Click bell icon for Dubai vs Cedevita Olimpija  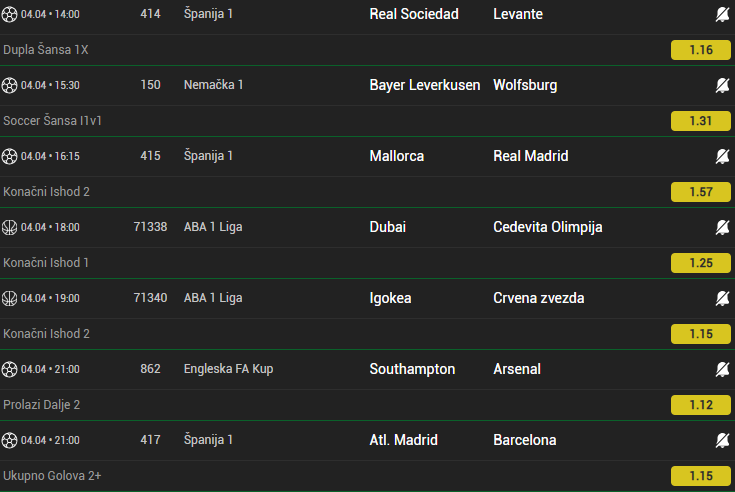(x=723, y=227)
